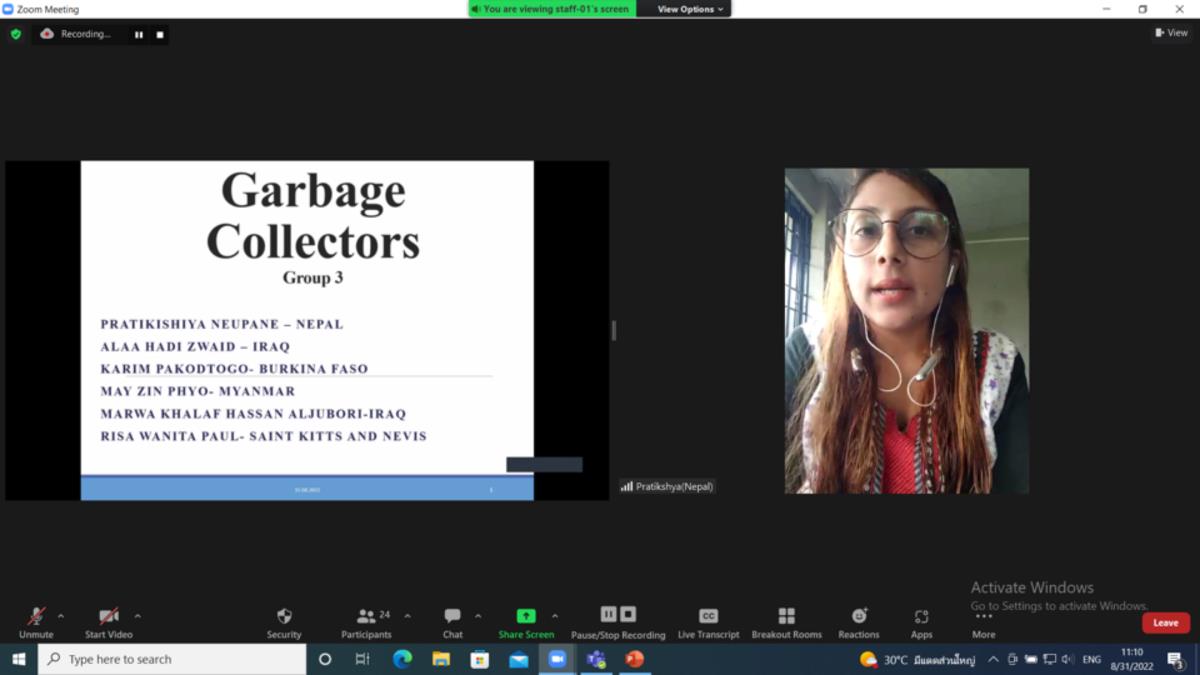Expand the arrow beside Participants
Image resolution: width=1200 pixels, height=675 pixels.
(407, 616)
